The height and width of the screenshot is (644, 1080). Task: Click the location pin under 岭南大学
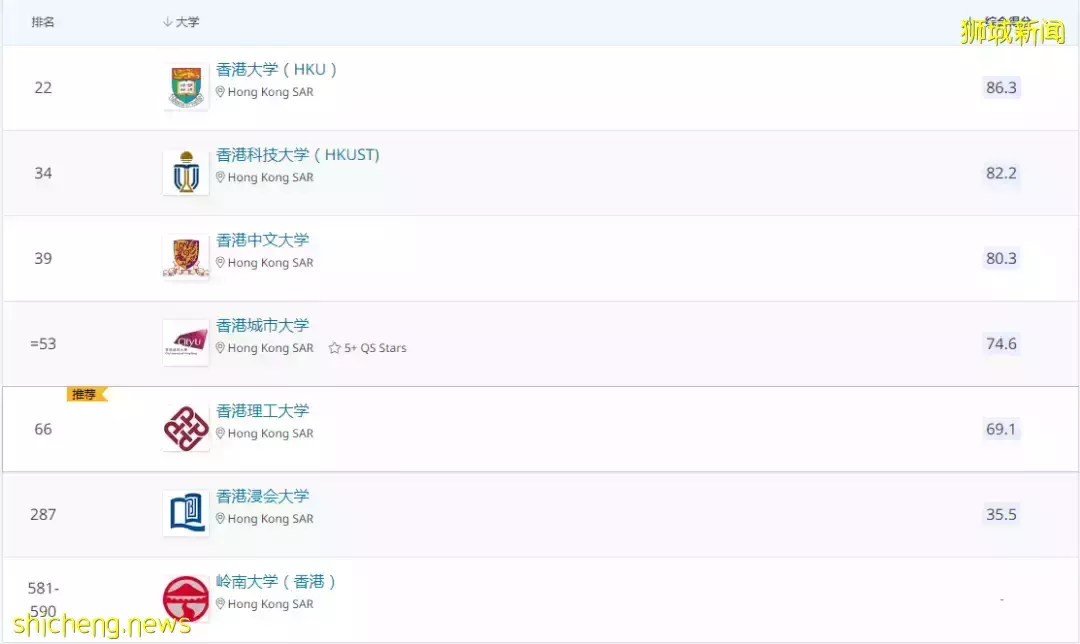coord(220,604)
